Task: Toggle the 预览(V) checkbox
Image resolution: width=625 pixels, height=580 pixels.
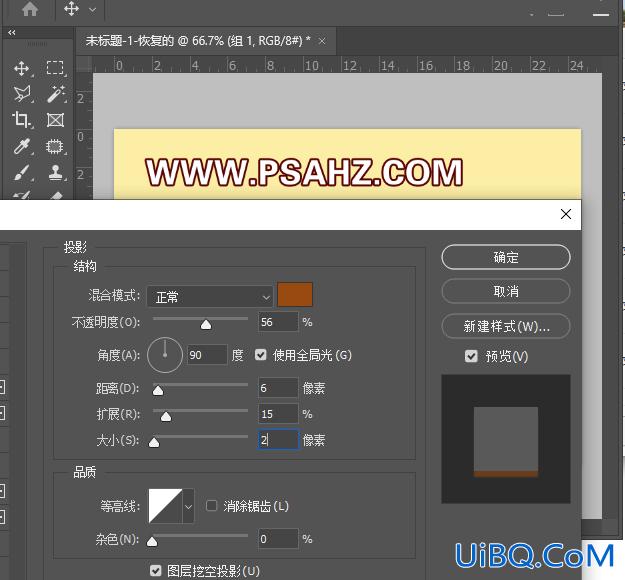Action: click(x=471, y=356)
